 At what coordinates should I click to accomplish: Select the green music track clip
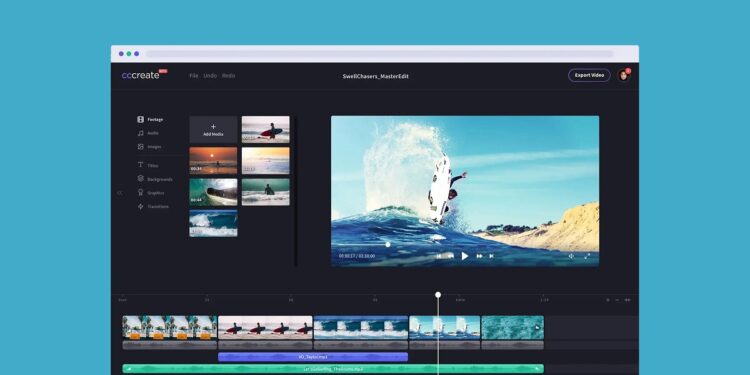[x=333, y=369]
